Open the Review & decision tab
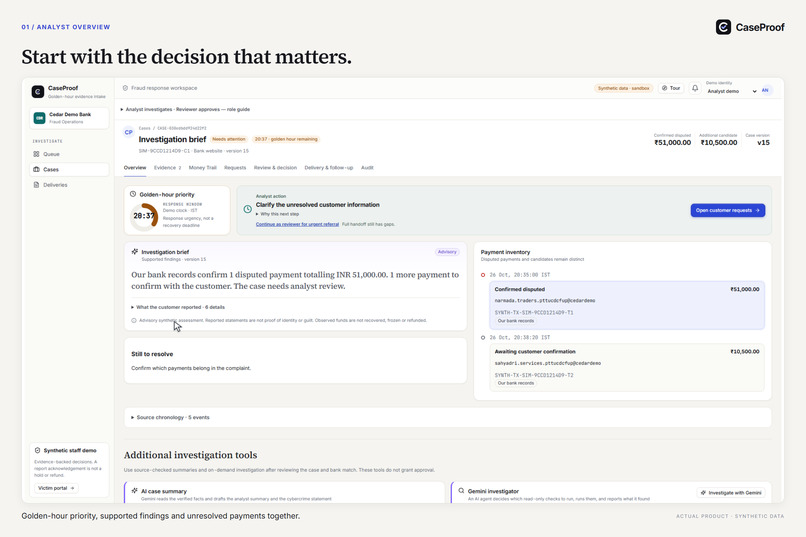806x537 pixels. tap(275, 168)
